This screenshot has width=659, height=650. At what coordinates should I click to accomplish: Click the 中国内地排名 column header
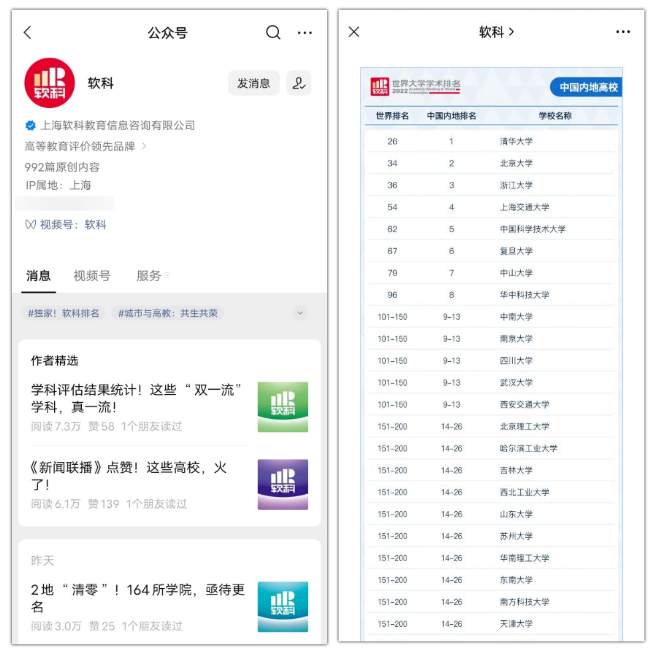[x=451, y=116]
